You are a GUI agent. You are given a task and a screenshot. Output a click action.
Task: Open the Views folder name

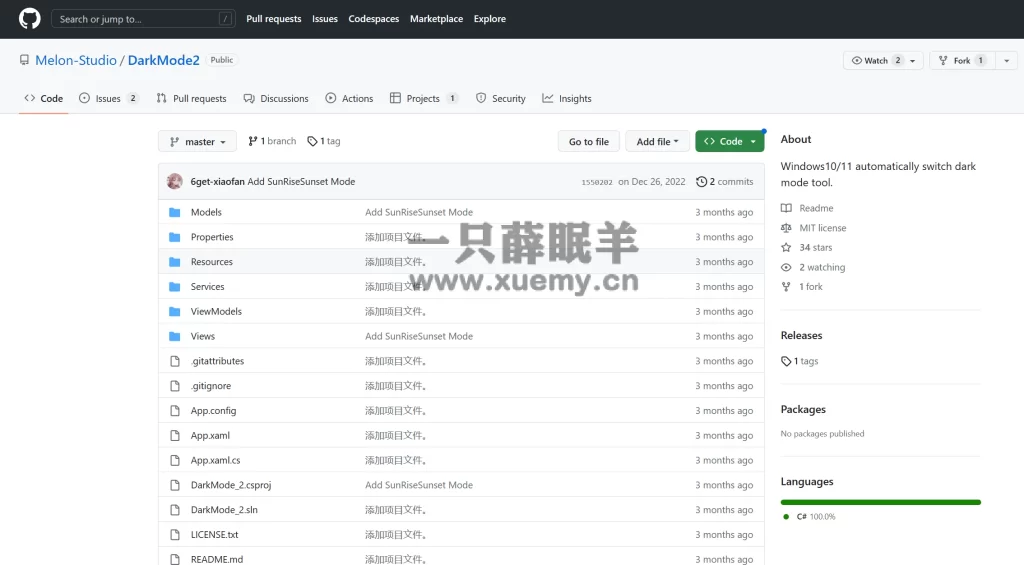[x=202, y=336]
